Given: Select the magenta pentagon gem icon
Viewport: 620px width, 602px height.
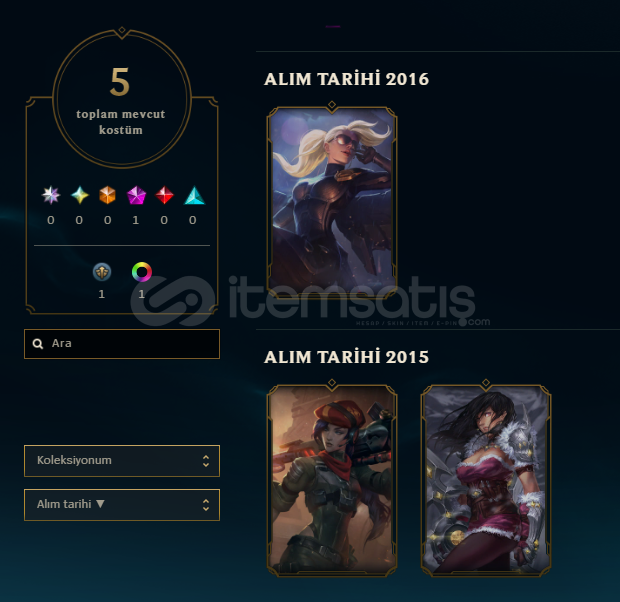Looking at the screenshot, I should 136,195.
